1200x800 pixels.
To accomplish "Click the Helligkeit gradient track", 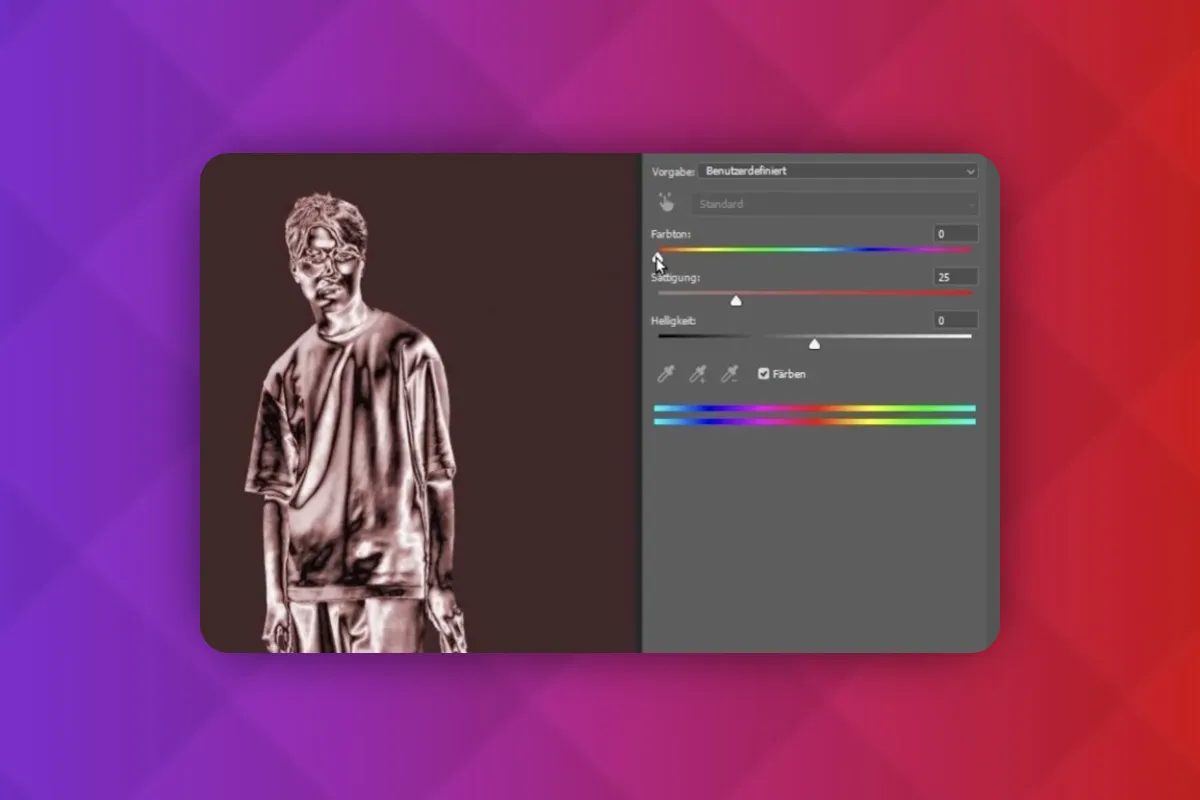I will pyautogui.click(x=814, y=336).
